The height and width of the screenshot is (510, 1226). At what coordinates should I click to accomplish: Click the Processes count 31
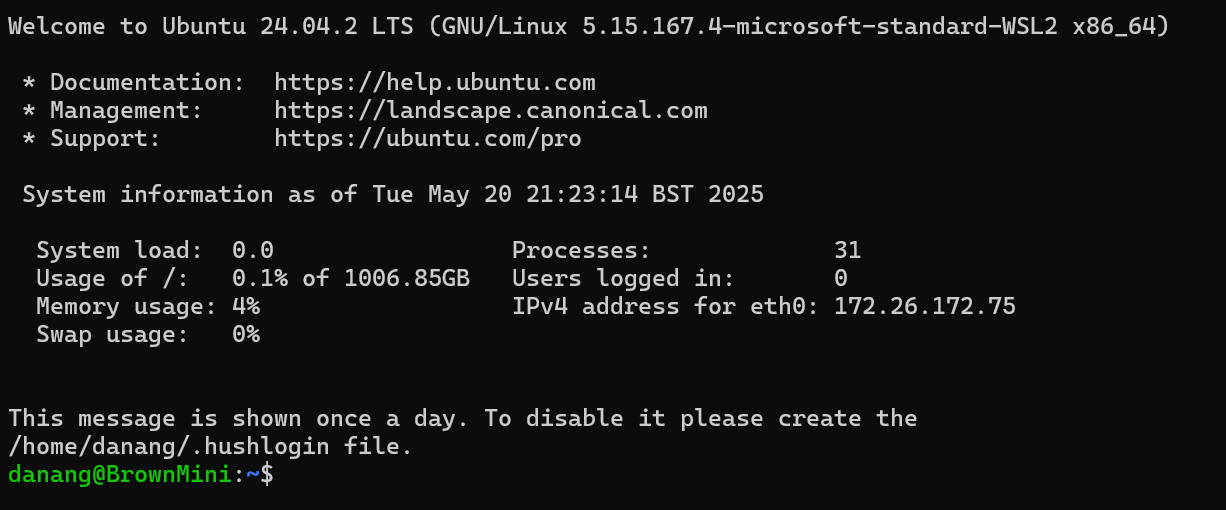pyautogui.click(x=848, y=250)
